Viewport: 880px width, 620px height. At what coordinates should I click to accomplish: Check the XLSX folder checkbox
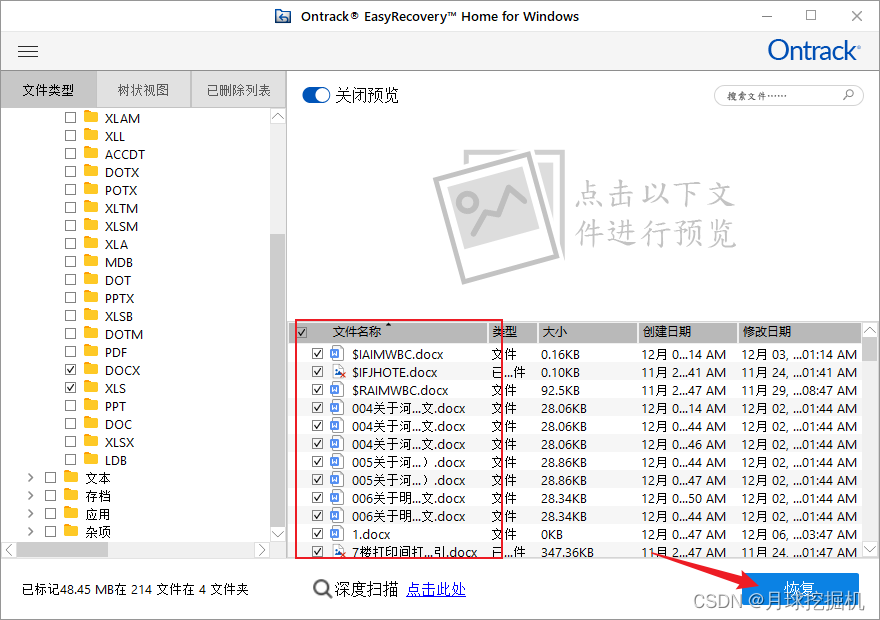pos(70,441)
